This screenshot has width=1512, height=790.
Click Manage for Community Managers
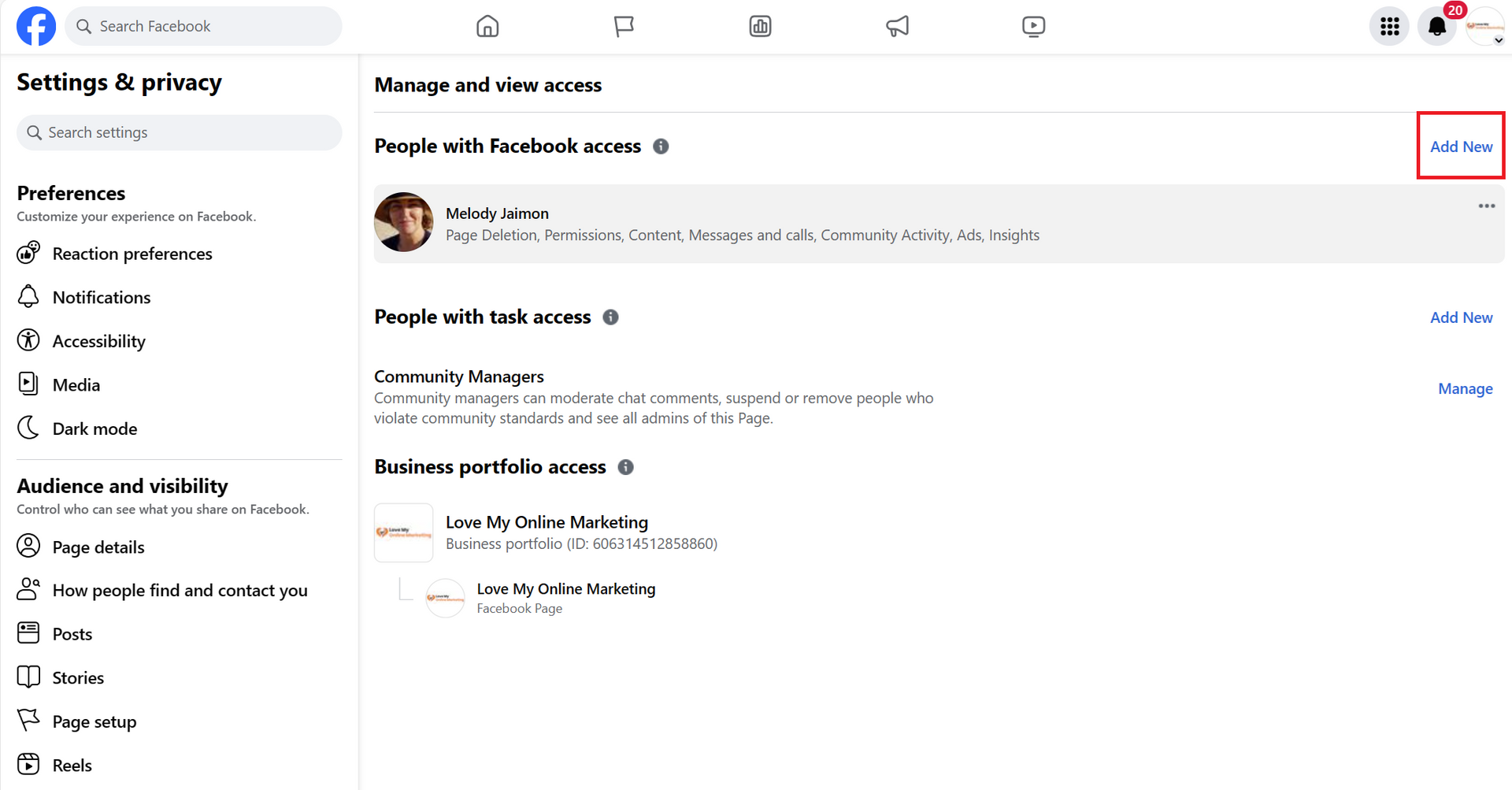1465,388
